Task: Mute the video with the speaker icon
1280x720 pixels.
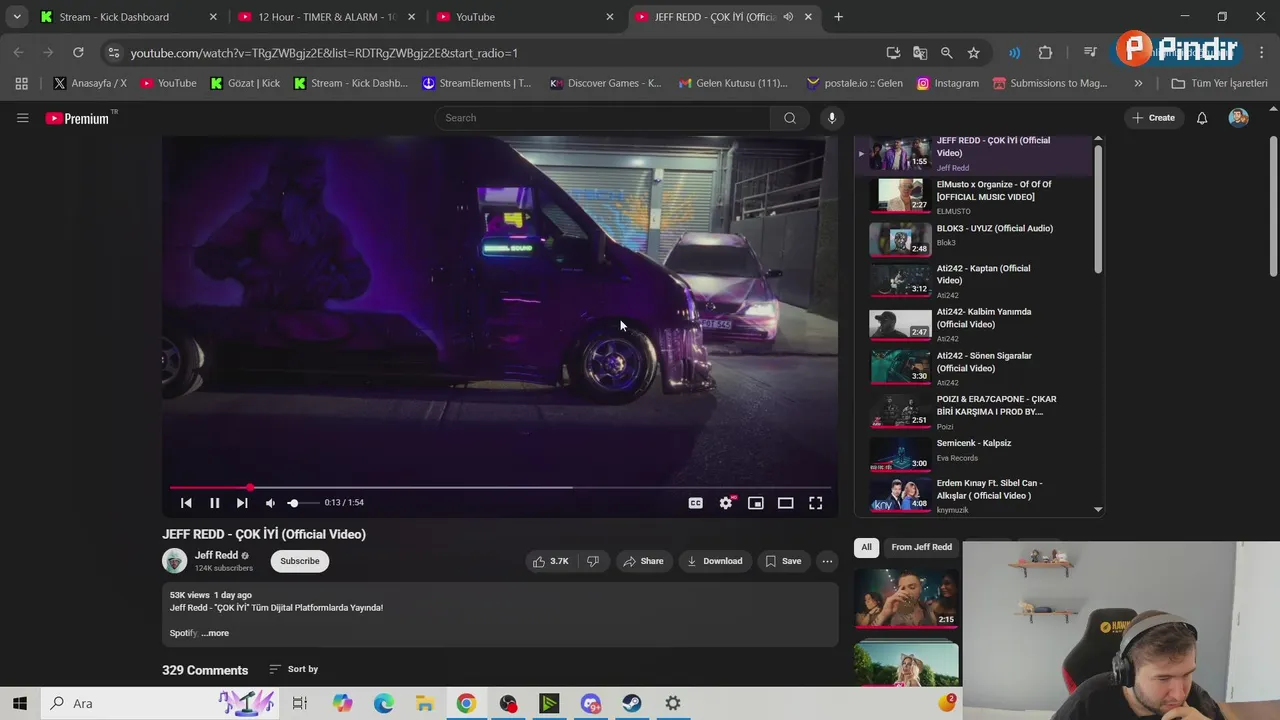Action: click(x=270, y=503)
